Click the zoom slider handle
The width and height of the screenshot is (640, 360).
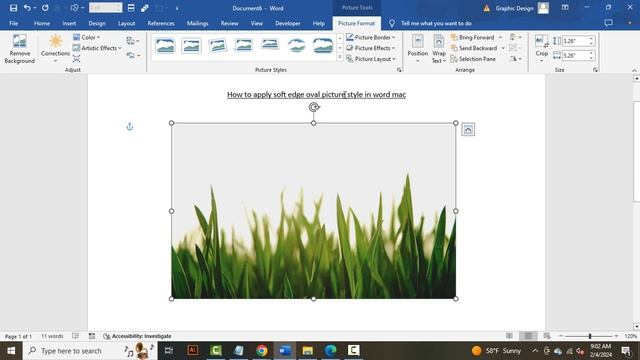point(590,336)
